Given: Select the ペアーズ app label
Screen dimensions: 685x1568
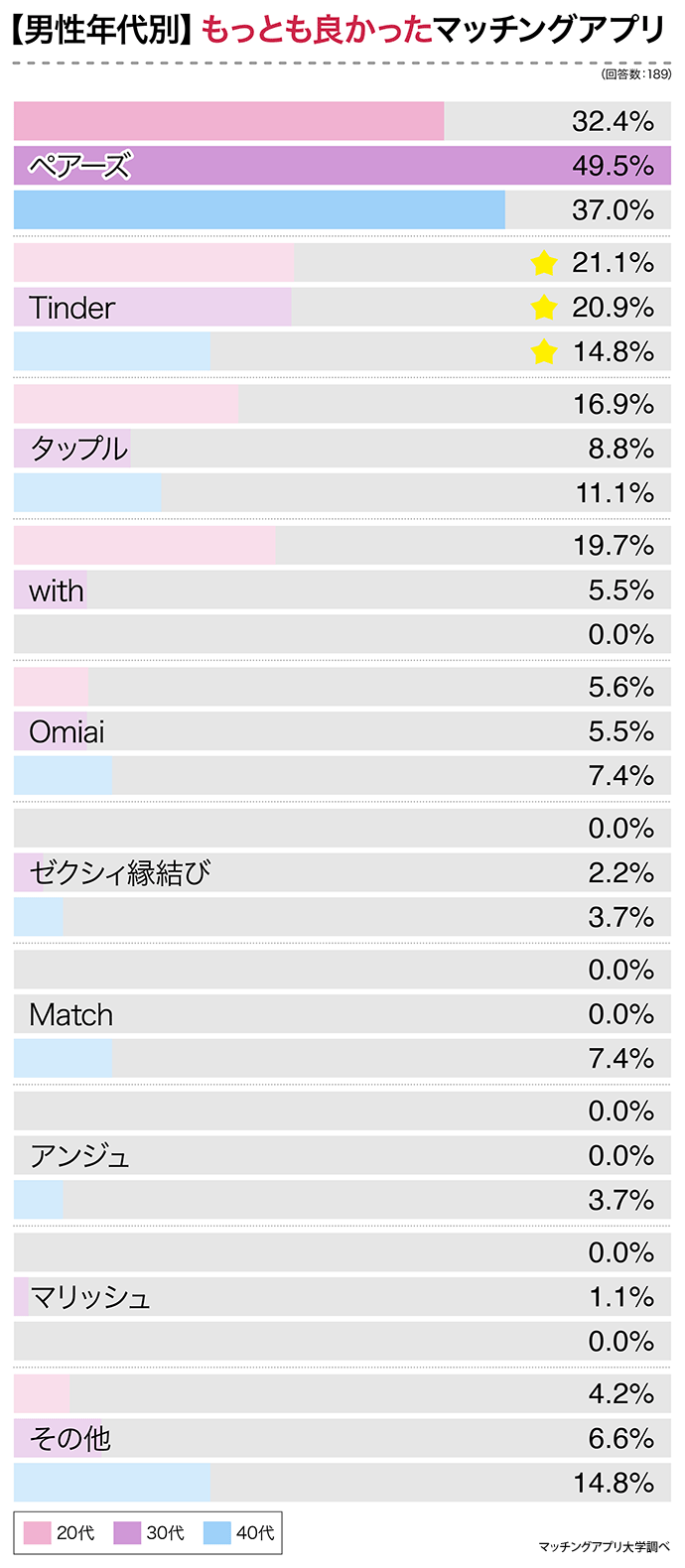Looking at the screenshot, I should coord(79,166).
